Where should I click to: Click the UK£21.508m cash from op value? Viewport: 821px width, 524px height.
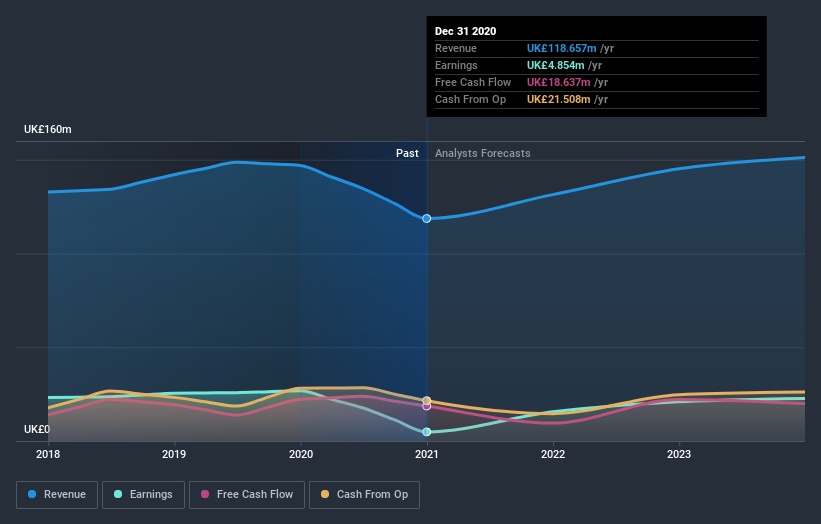click(559, 99)
